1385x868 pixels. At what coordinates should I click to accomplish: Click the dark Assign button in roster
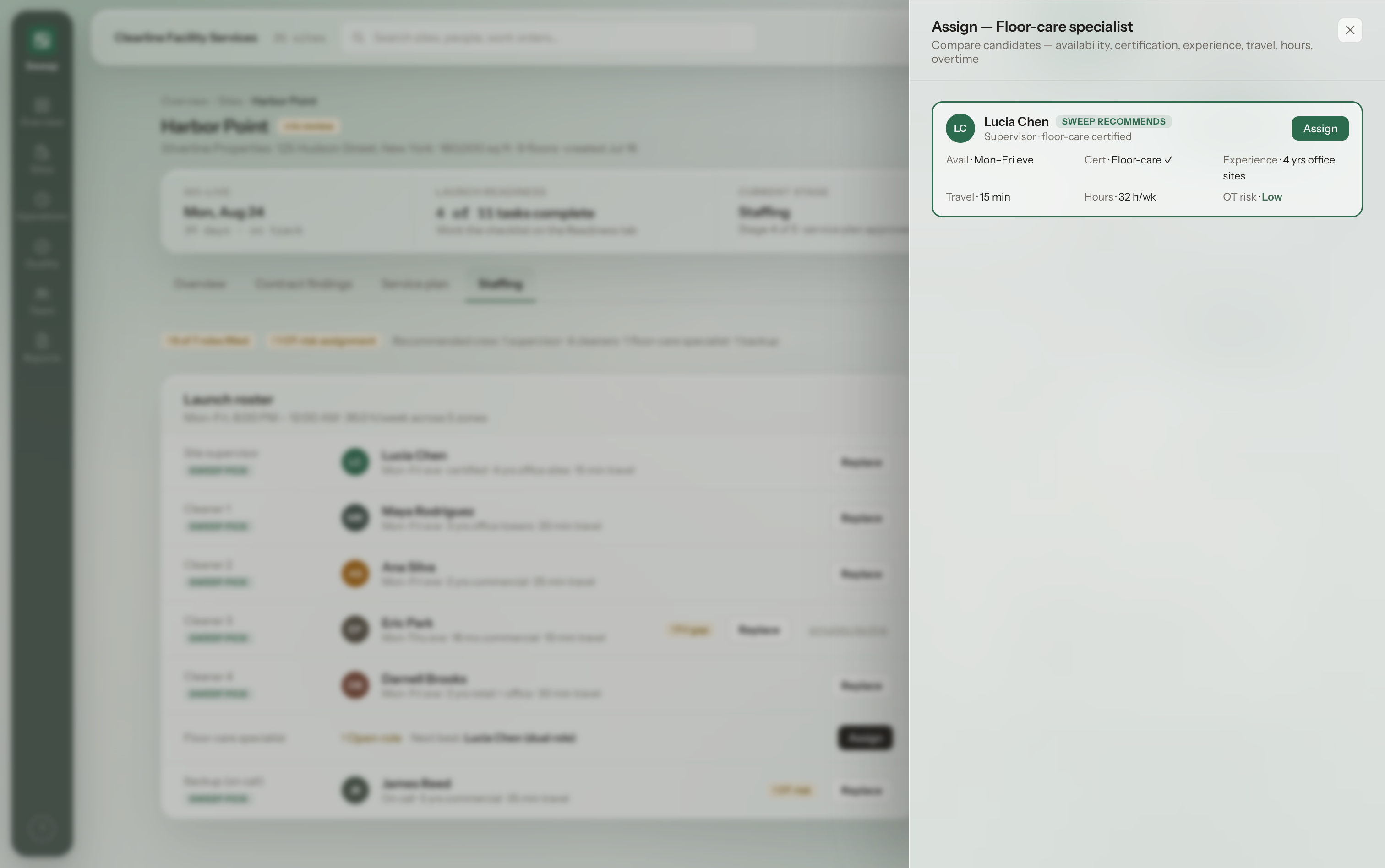(865, 738)
